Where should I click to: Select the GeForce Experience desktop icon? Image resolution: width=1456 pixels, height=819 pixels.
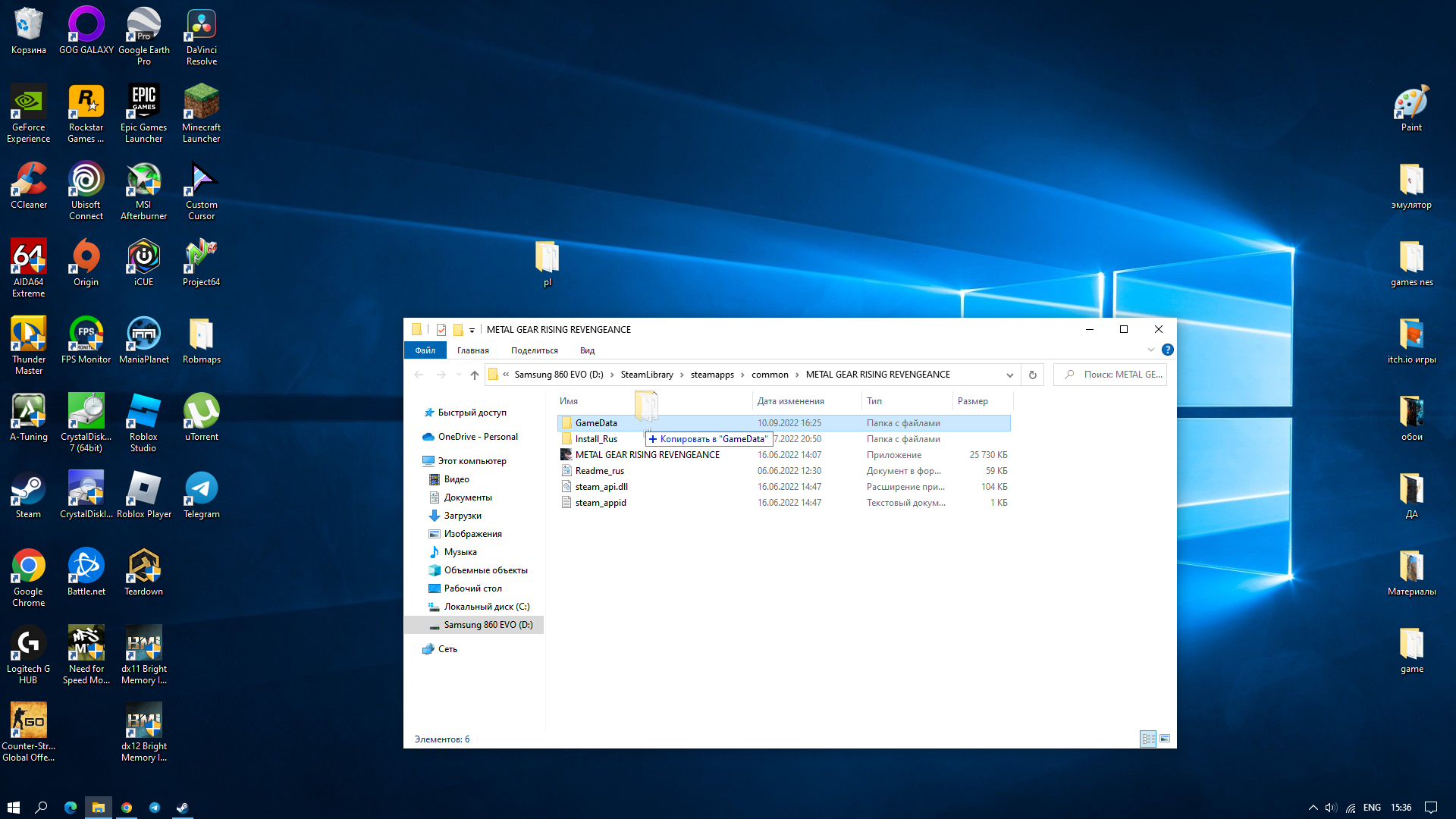pos(29,114)
